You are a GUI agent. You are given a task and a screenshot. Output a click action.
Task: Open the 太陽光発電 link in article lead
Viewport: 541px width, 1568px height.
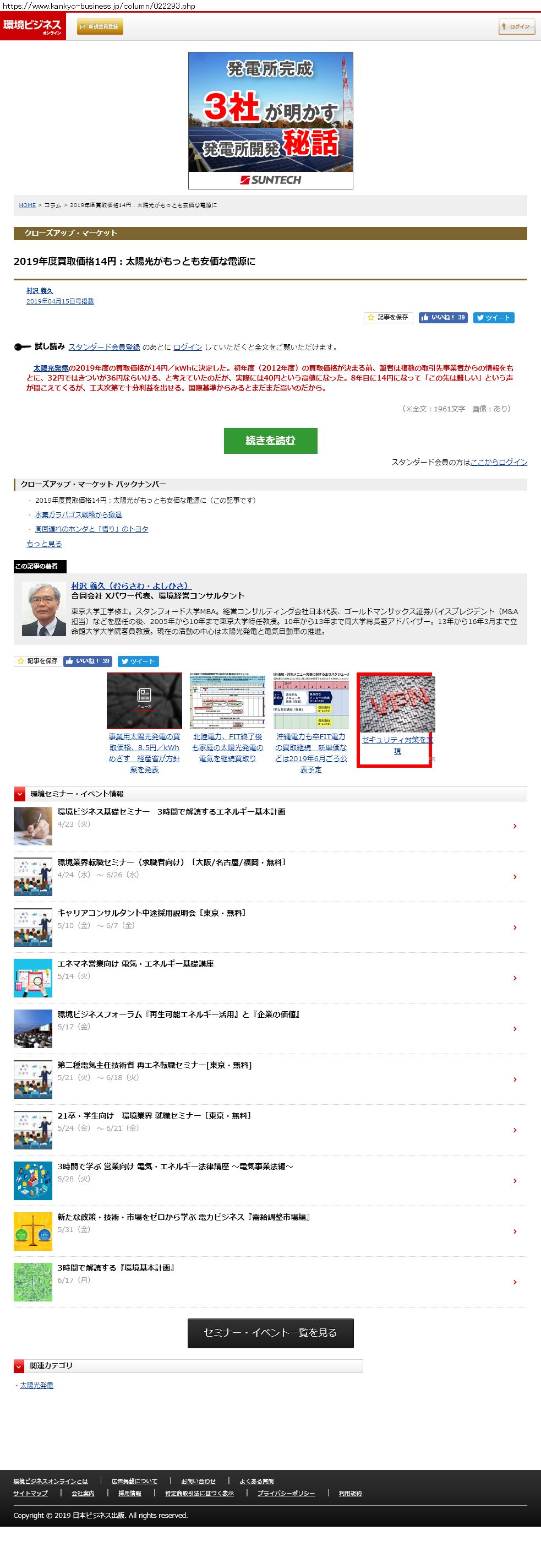[51, 368]
